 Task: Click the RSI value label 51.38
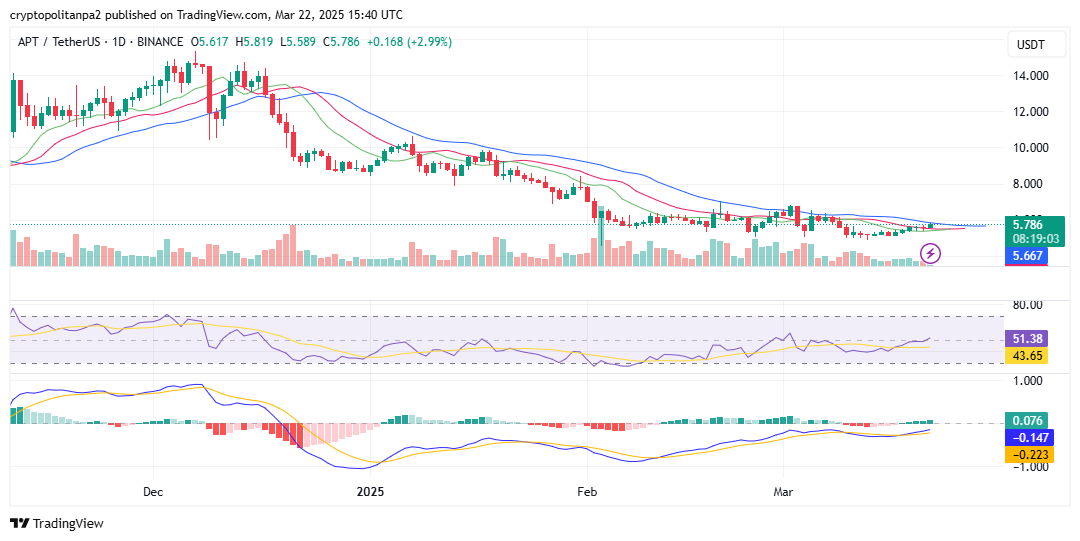pyautogui.click(x=1026, y=338)
